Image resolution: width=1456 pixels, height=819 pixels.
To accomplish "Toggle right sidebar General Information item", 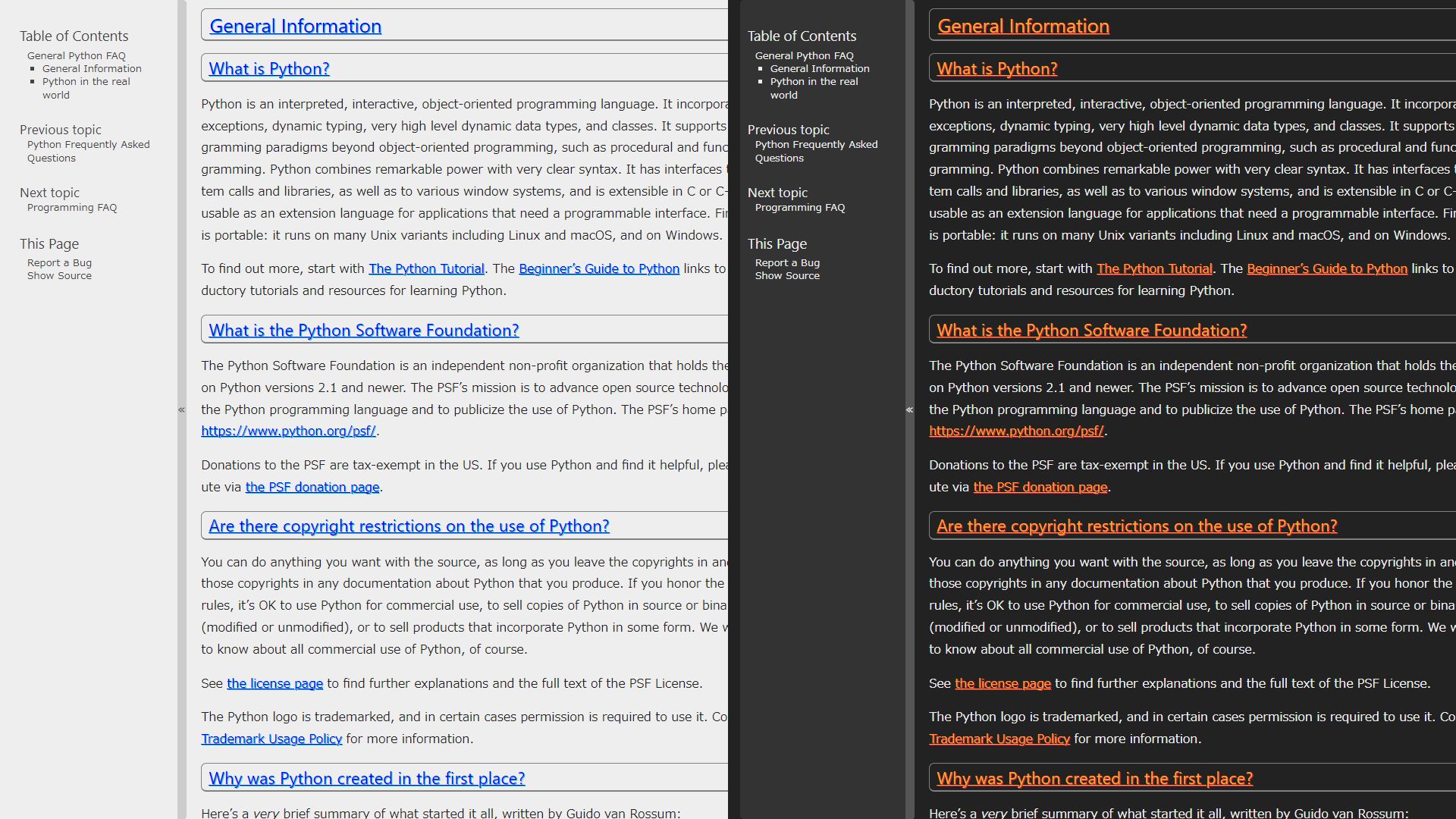I will tap(819, 68).
